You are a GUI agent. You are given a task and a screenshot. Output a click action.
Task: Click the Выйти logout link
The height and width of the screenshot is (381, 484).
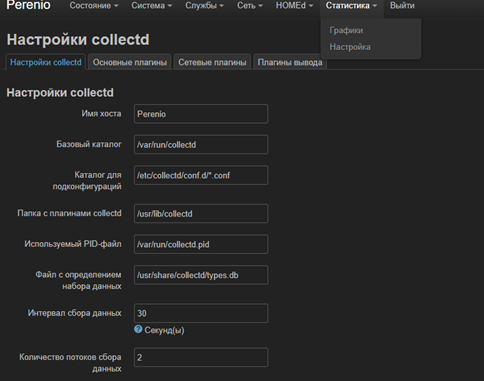402,6
